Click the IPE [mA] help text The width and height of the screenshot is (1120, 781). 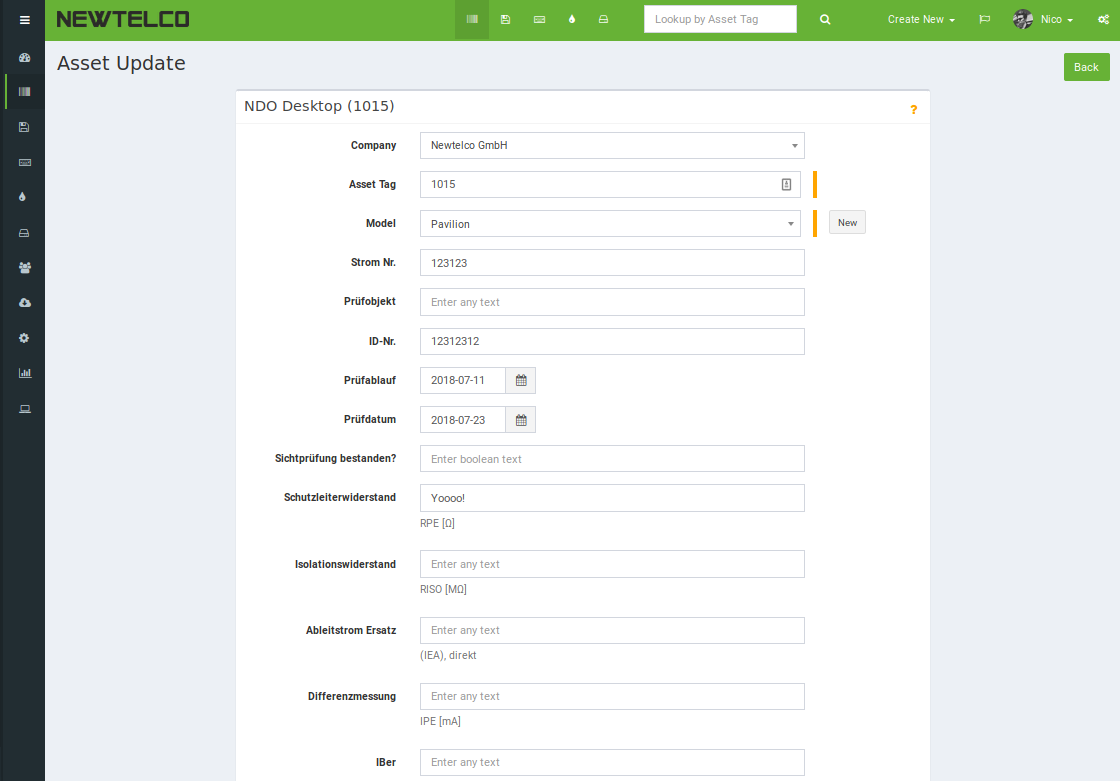pos(440,722)
